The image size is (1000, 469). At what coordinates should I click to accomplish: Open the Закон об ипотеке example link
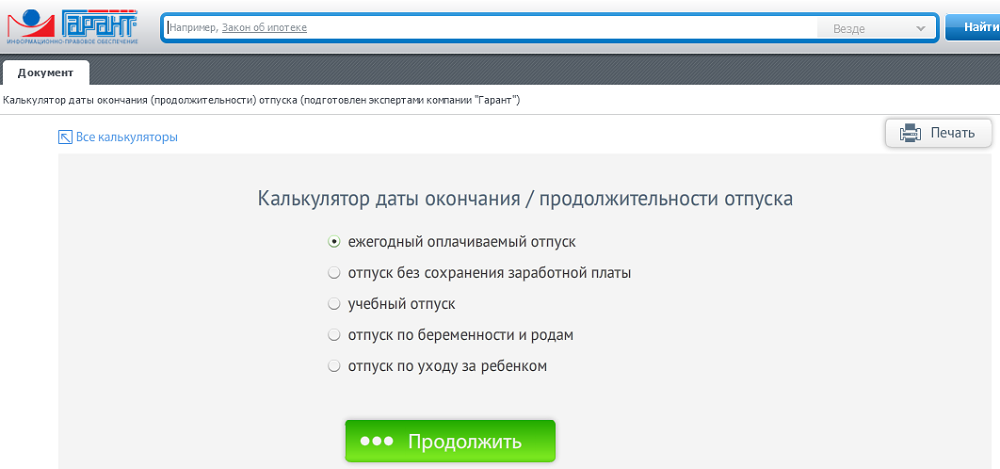pyautogui.click(x=264, y=28)
